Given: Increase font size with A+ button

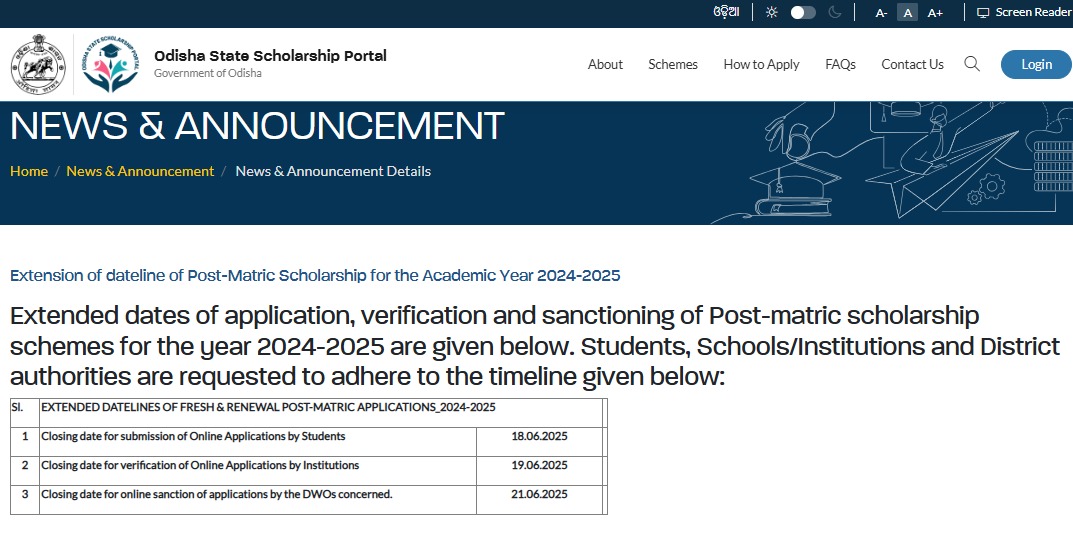Looking at the screenshot, I should pyautogui.click(x=935, y=13).
